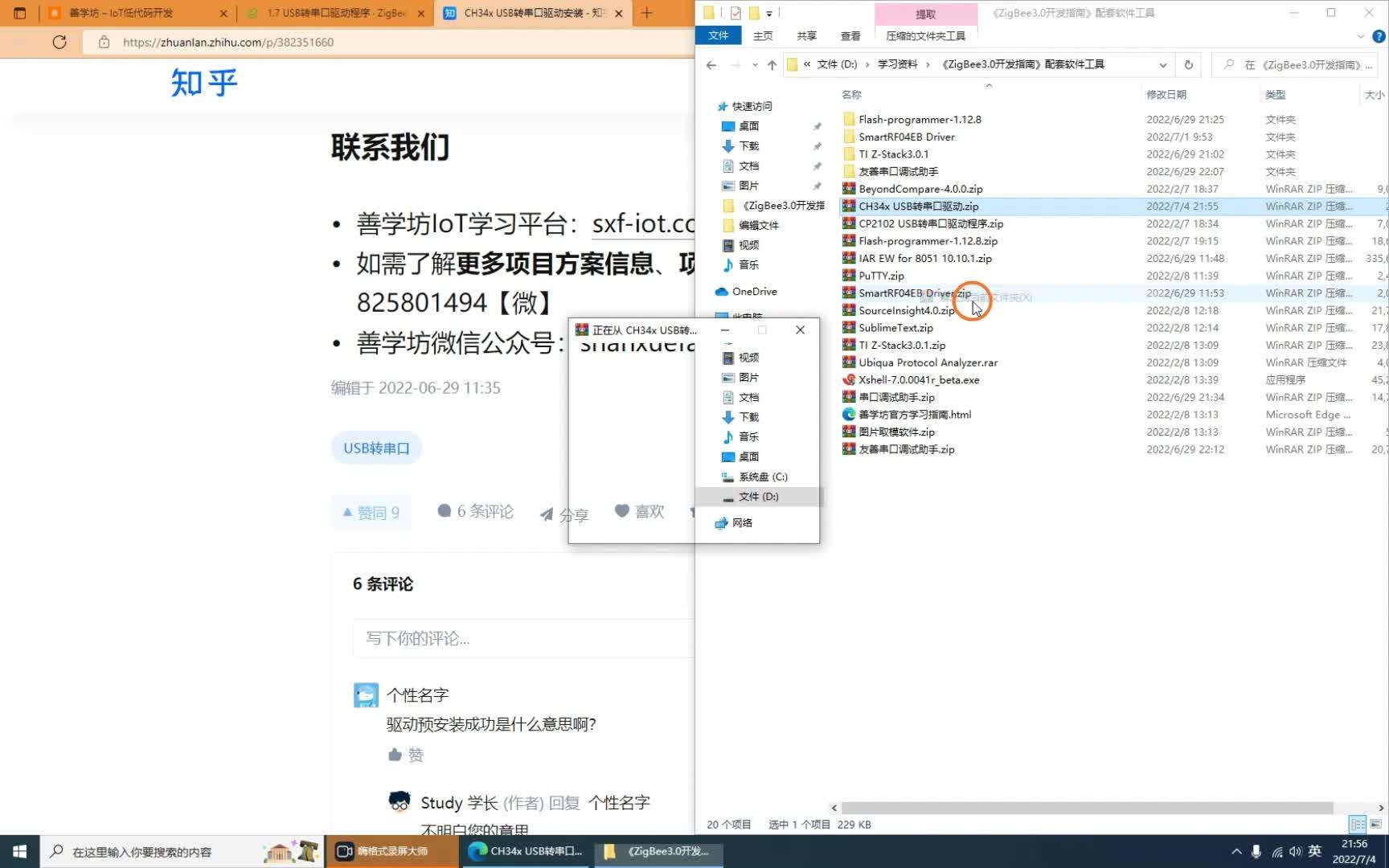Click the 提取 extraction button
This screenshot has height=868, width=1389.
pyautogui.click(x=926, y=14)
